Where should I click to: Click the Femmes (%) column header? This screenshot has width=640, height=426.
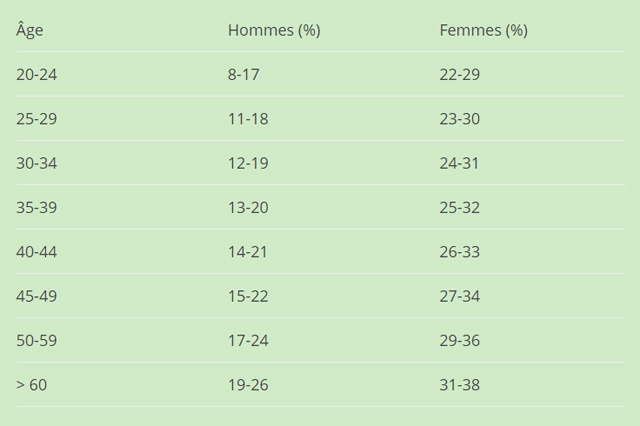coord(483,30)
